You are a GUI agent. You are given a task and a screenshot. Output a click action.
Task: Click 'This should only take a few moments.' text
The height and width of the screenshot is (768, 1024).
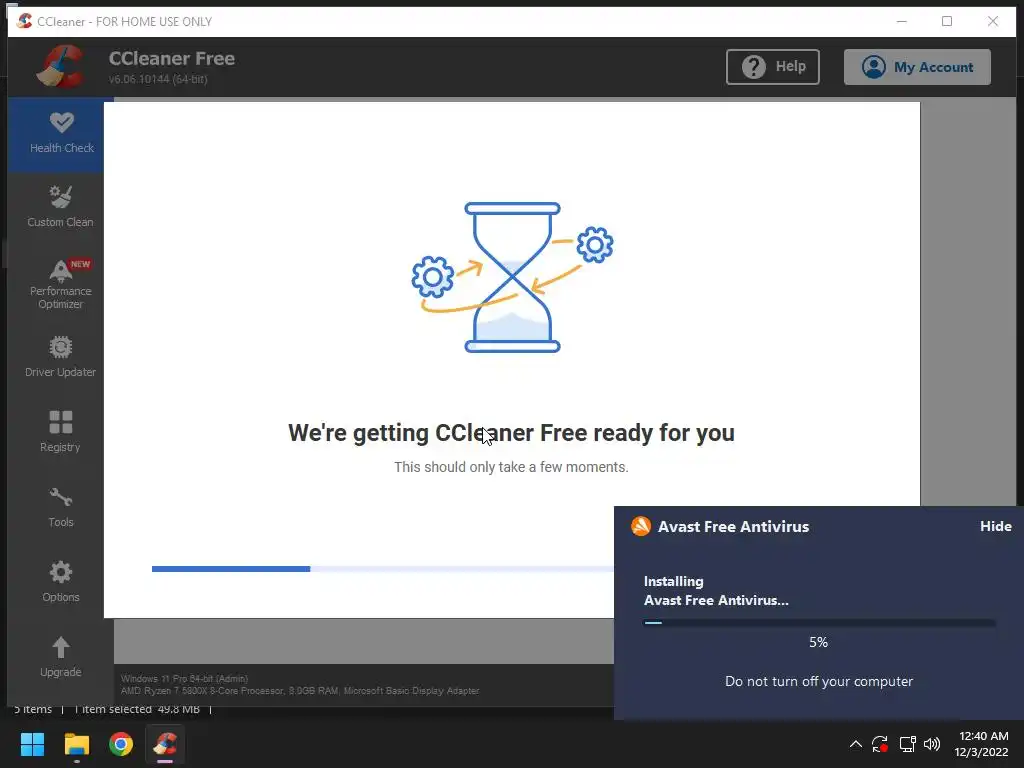pyautogui.click(x=511, y=467)
